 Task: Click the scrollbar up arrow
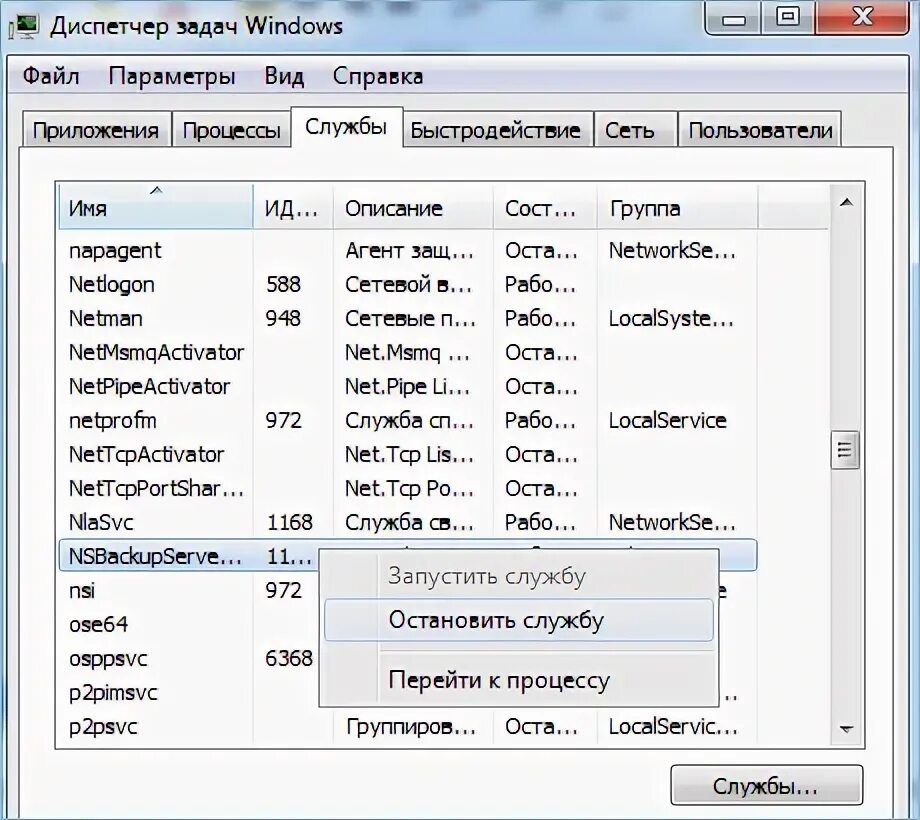846,203
